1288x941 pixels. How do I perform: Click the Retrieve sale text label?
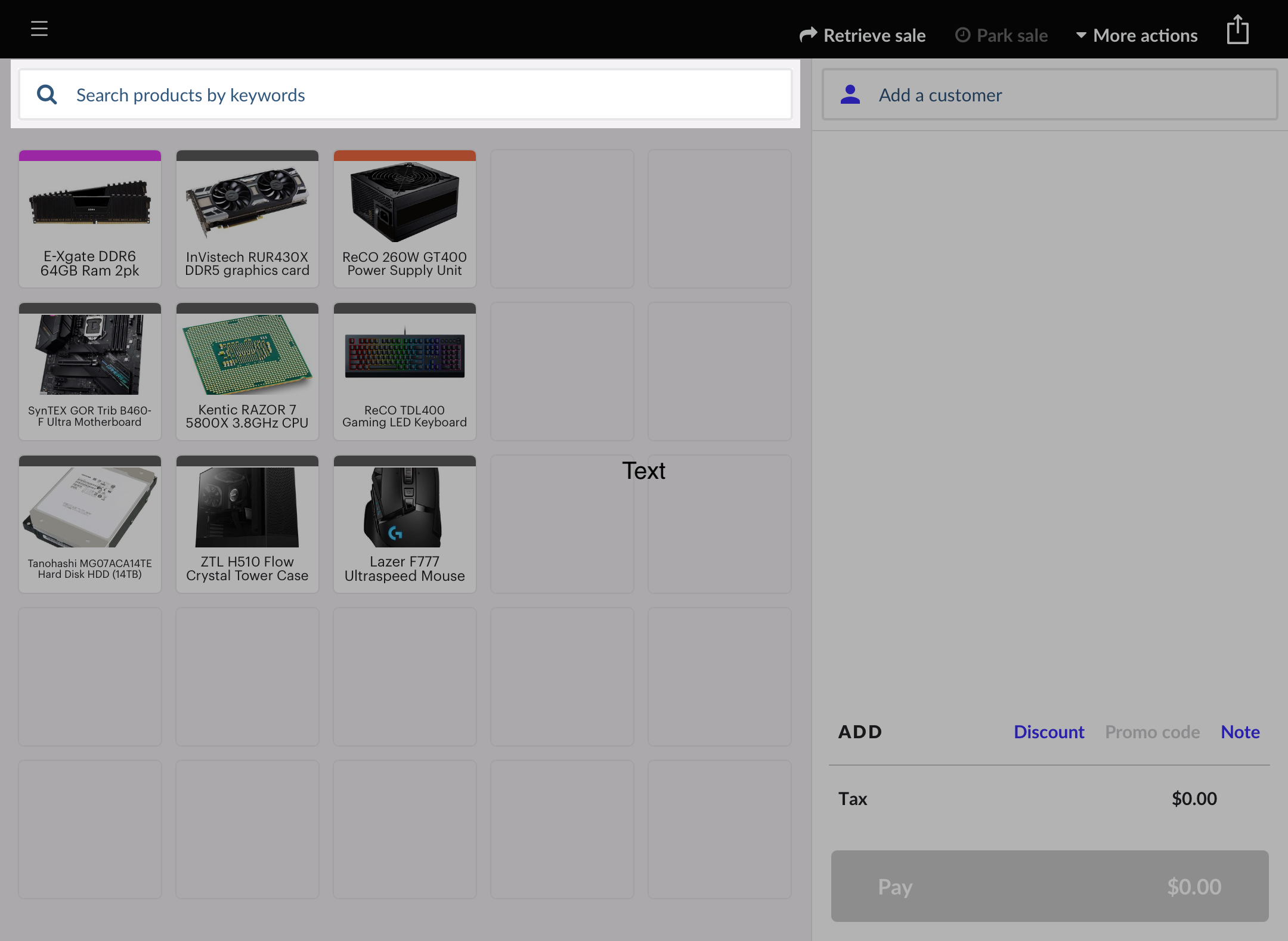[874, 35]
